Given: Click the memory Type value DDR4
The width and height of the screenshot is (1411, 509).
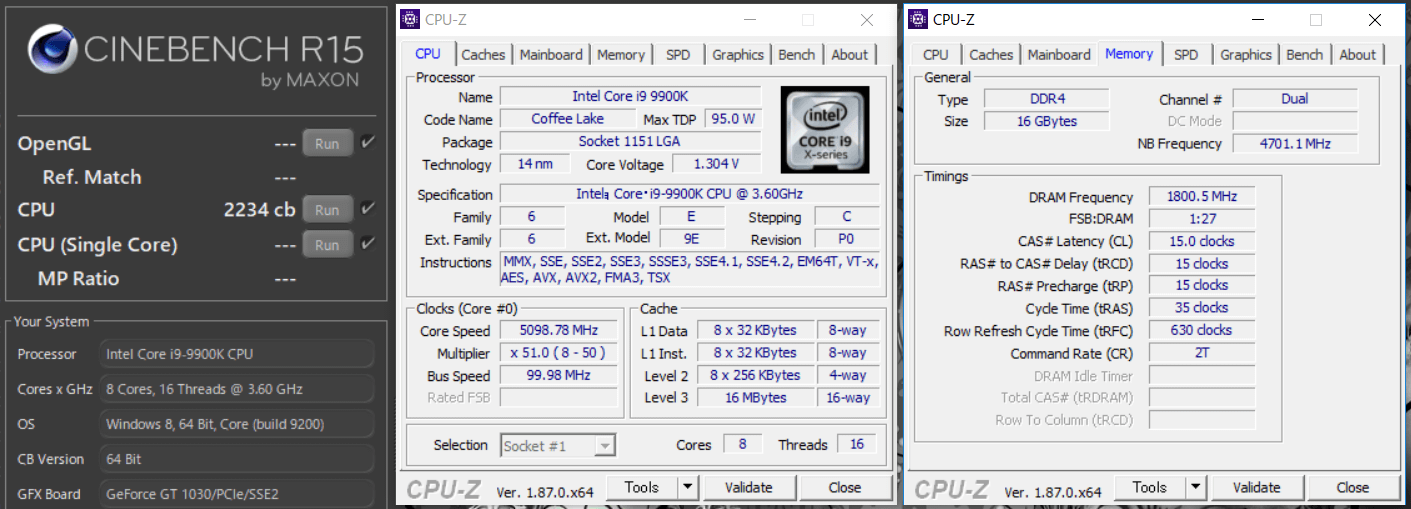Looking at the screenshot, I should tap(1046, 99).
